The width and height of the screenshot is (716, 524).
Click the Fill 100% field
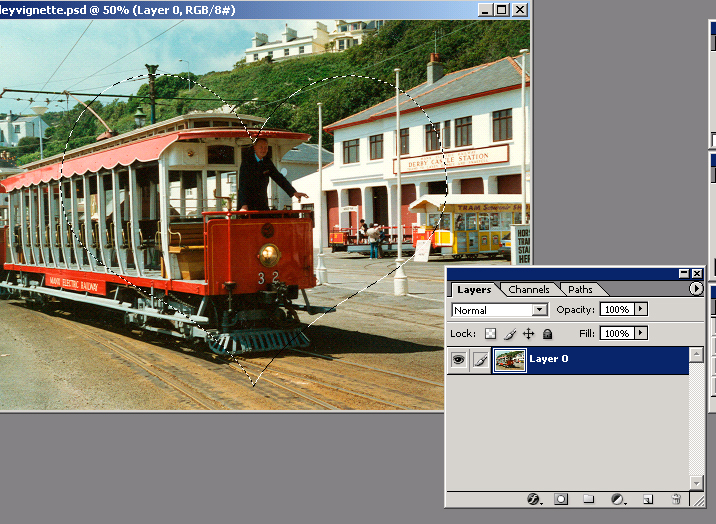tap(617, 333)
